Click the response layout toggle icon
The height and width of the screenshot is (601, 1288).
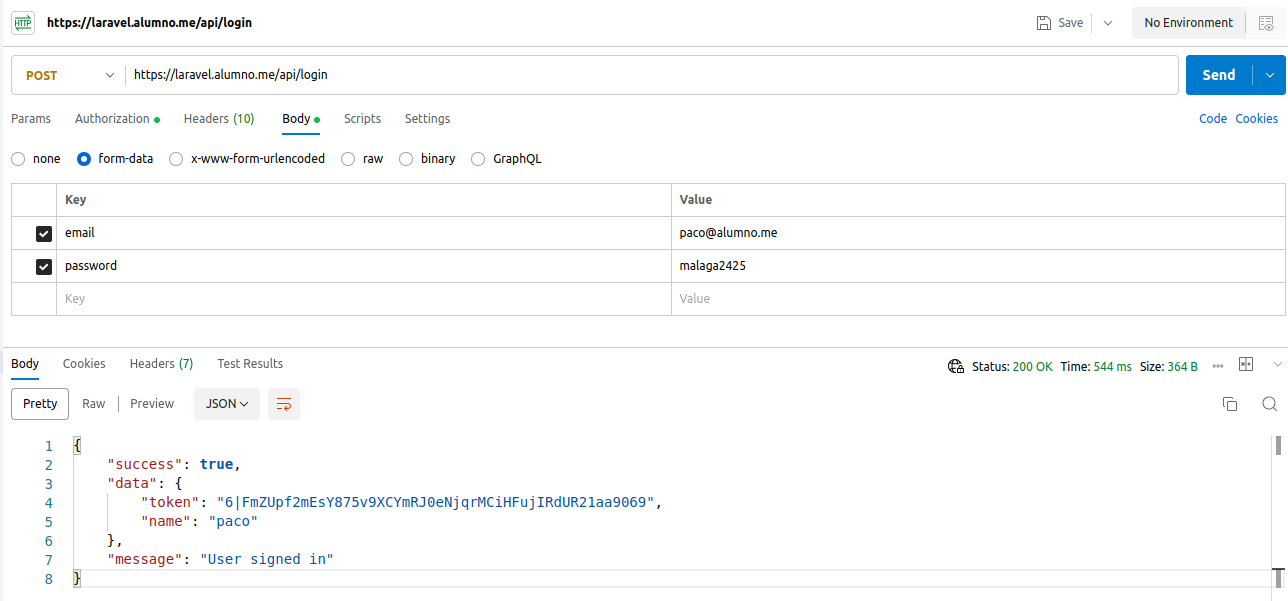1246,365
